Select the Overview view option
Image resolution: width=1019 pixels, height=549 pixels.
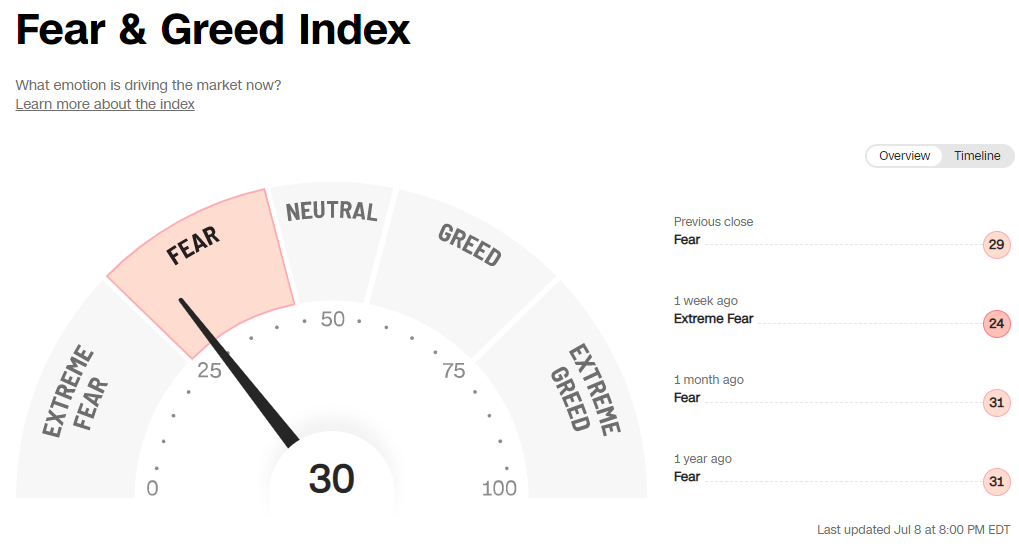click(904, 156)
